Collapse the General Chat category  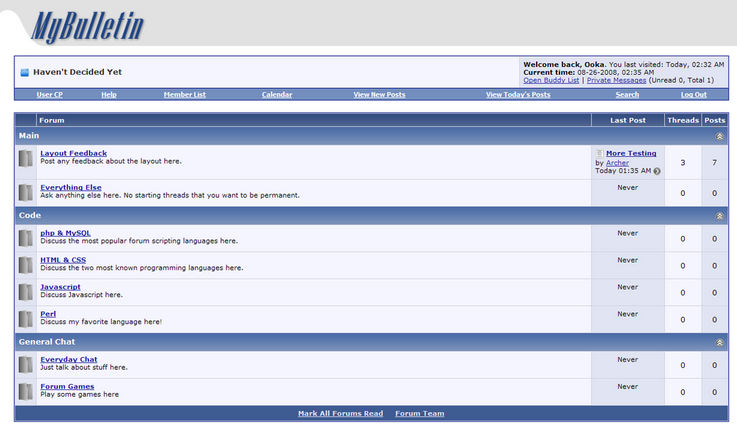(718, 342)
